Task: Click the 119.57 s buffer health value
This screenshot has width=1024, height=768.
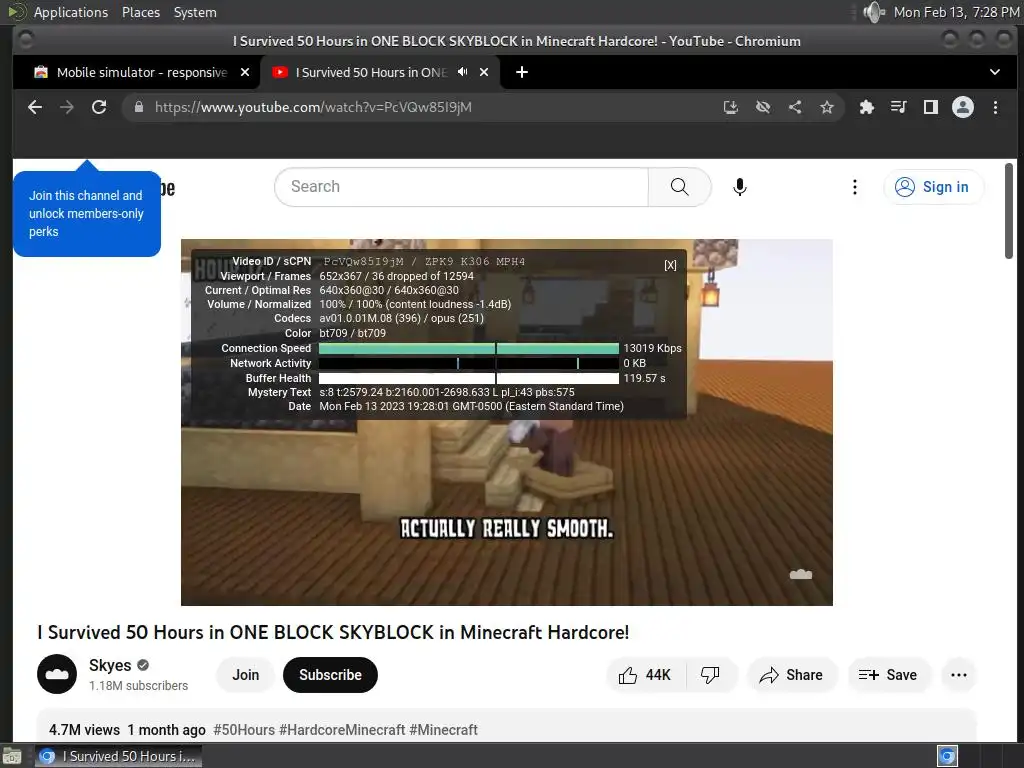Action: [644, 378]
